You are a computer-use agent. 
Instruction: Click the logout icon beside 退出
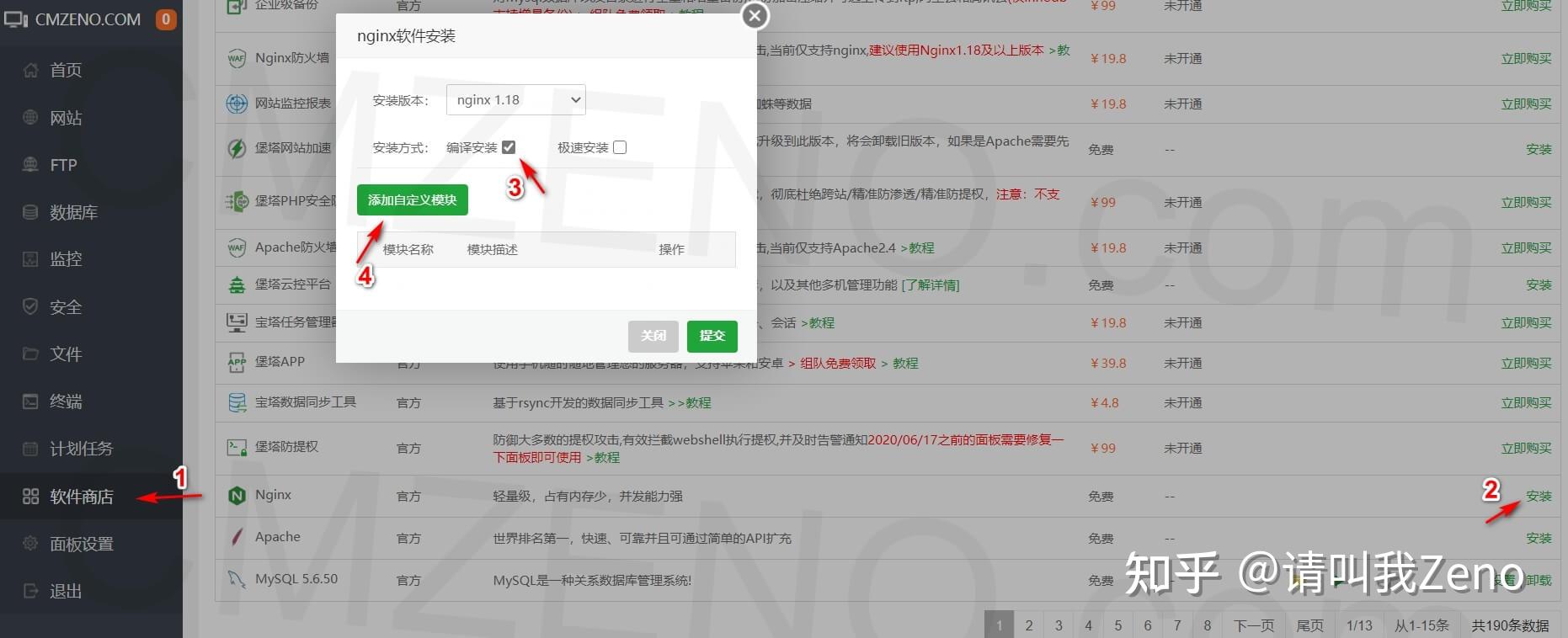30,591
